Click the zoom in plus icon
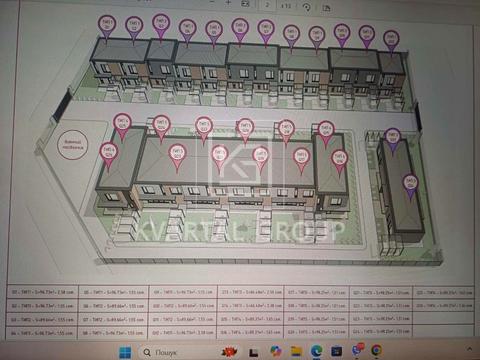Image resolution: width=480 pixels, height=360 pixels. (228, 3)
